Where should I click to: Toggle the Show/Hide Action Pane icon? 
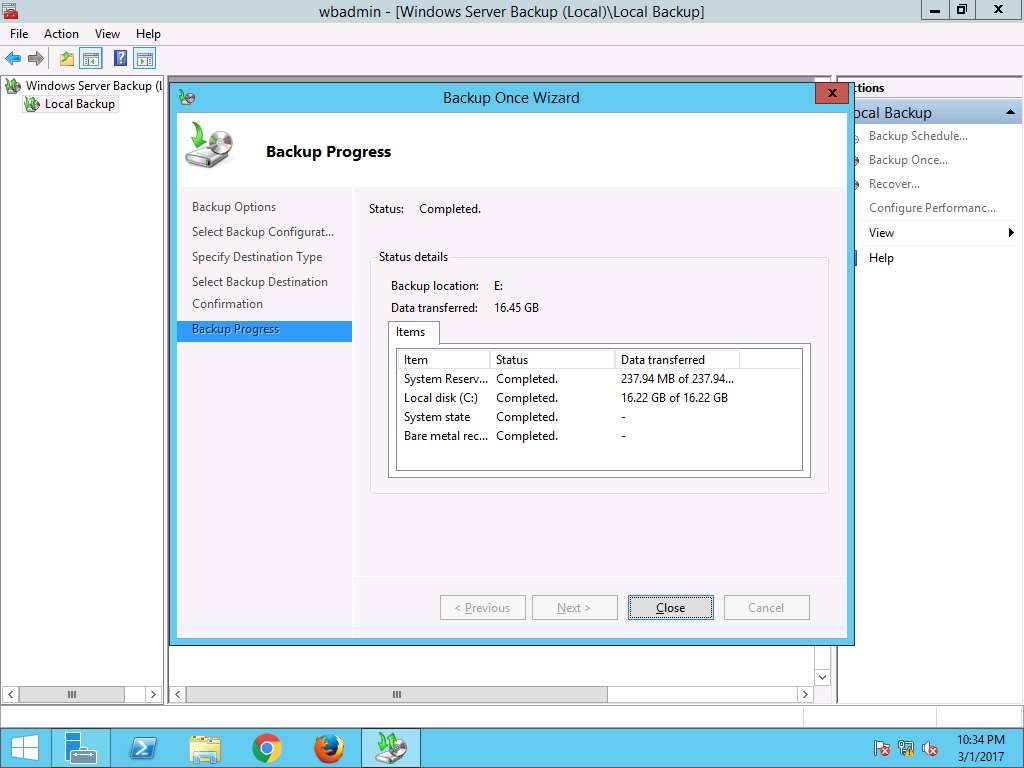point(144,59)
